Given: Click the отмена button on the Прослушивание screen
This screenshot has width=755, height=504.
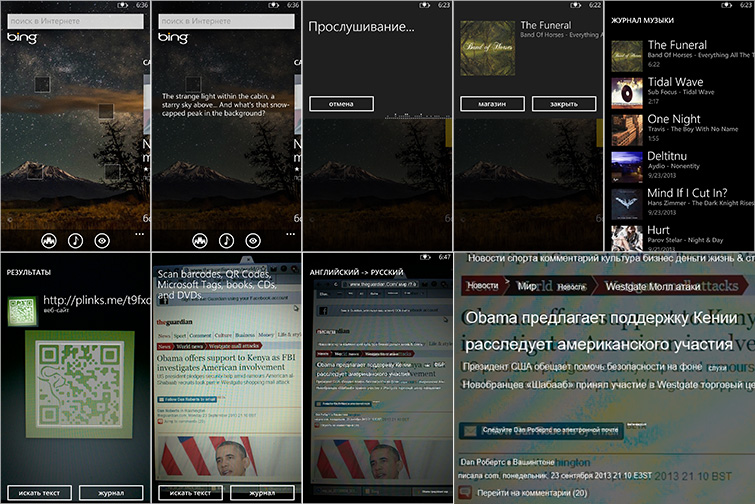Looking at the screenshot, I should pyautogui.click(x=341, y=104).
